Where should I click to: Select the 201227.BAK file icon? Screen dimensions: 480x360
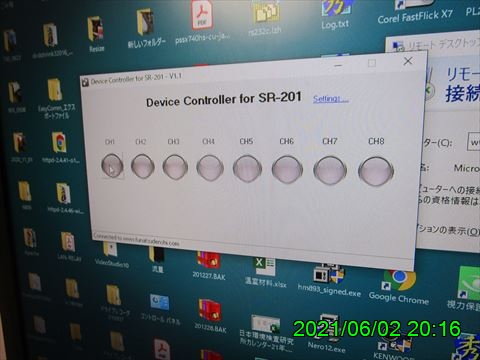209,266
